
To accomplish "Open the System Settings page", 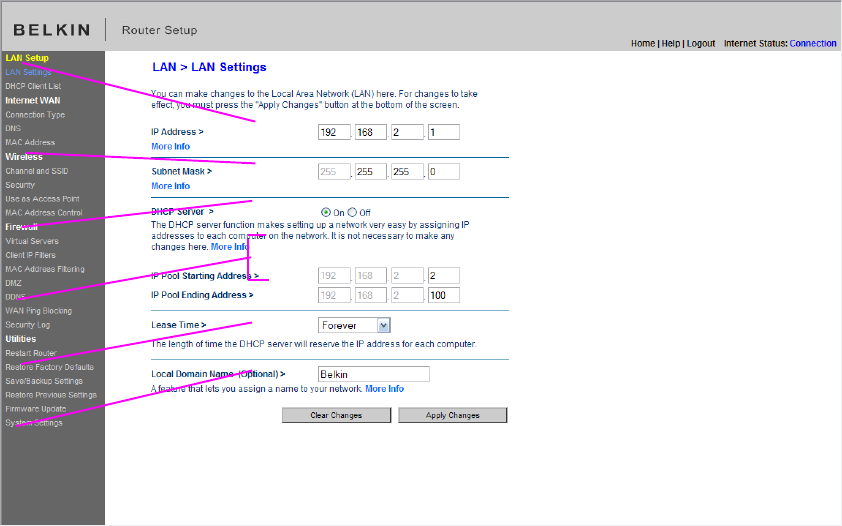I will coord(34,423).
